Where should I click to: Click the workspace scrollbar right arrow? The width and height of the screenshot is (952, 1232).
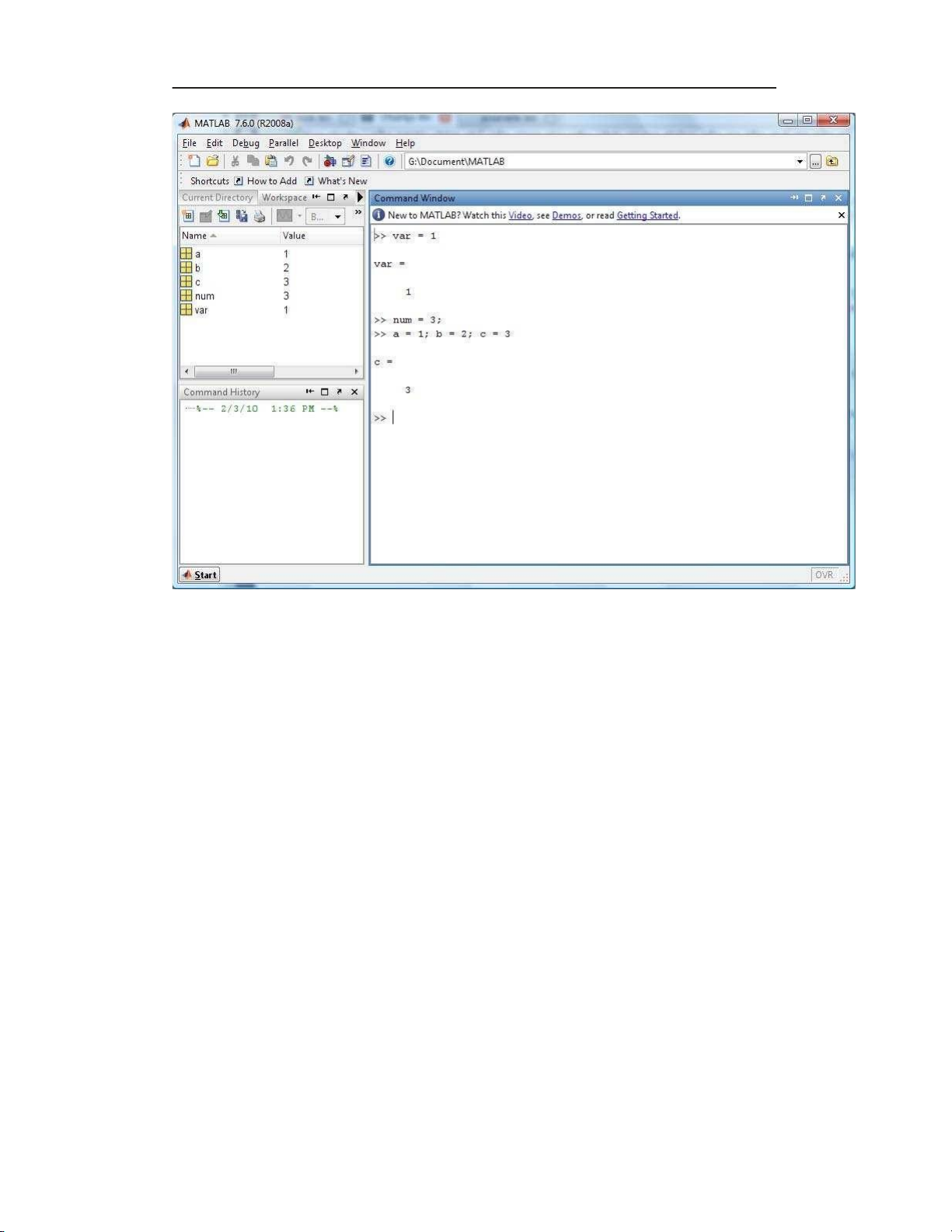[x=357, y=372]
